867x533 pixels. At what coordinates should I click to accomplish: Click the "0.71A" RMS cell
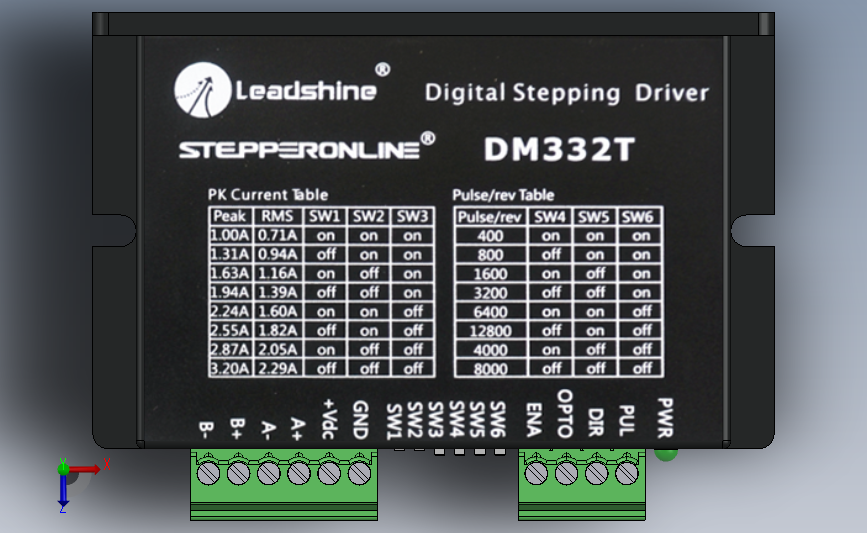click(x=278, y=236)
